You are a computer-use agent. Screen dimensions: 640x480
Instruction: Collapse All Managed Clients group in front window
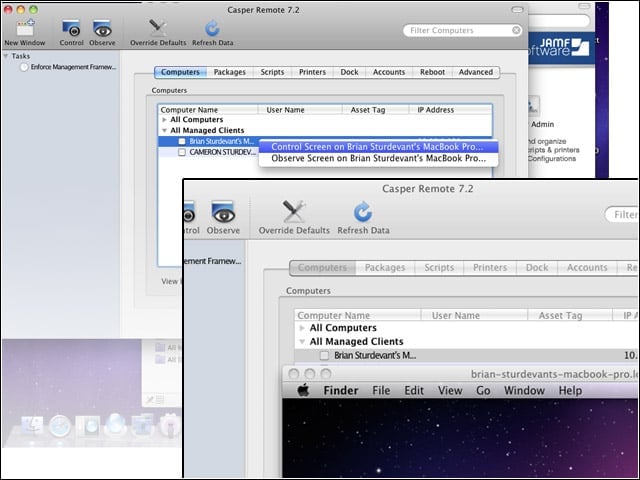coord(302,341)
